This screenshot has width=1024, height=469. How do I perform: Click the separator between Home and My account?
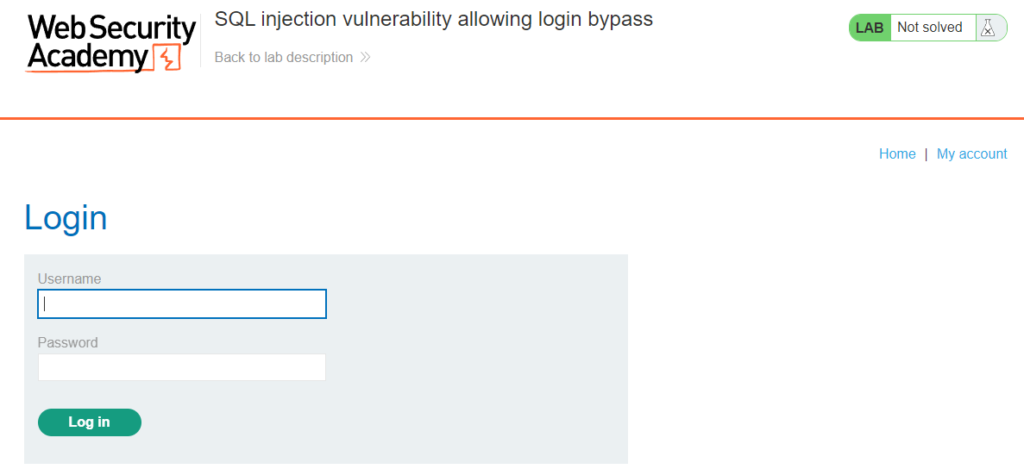click(x=926, y=154)
